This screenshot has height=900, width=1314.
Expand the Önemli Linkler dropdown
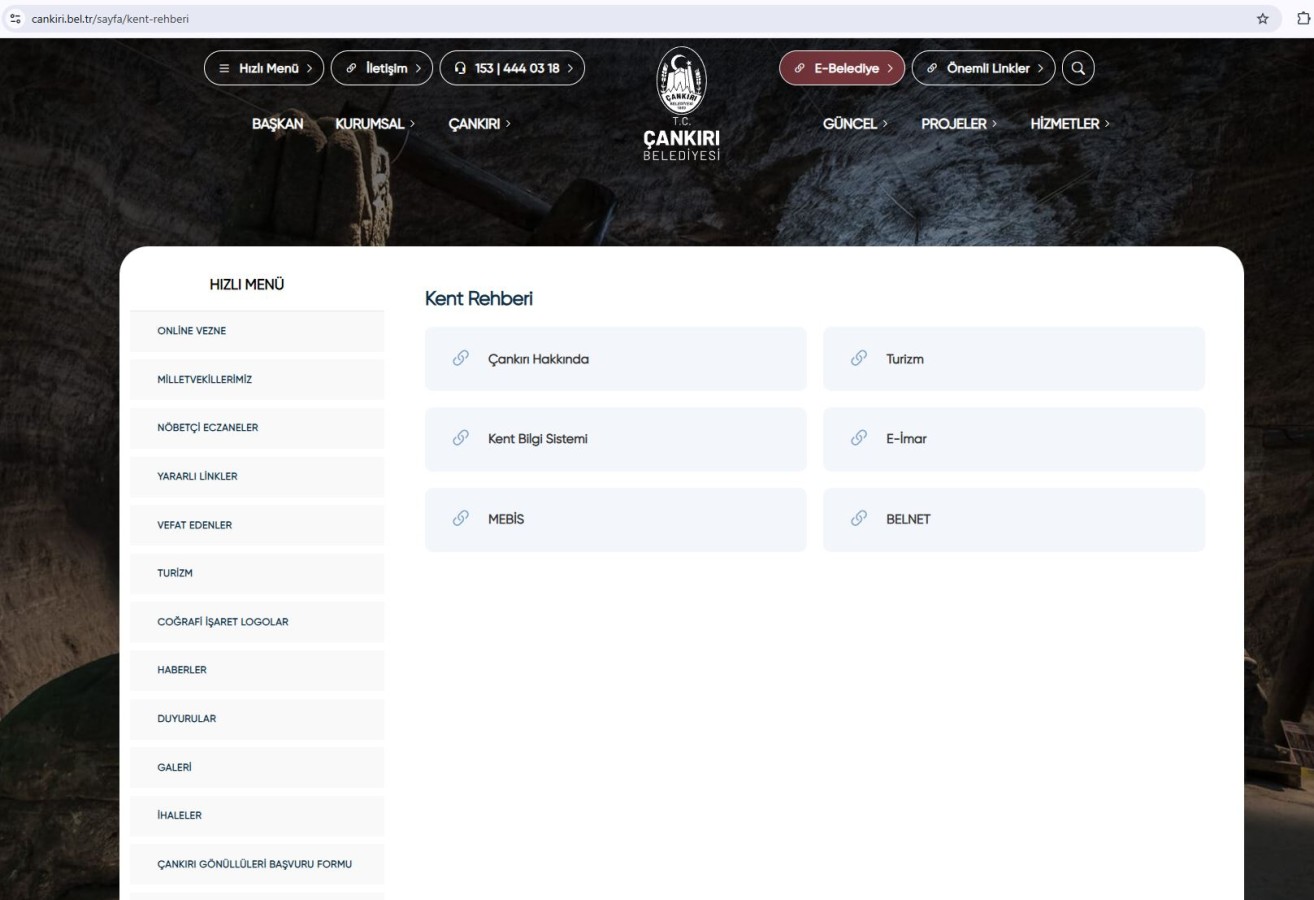pyautogui.click(x=983, y=68)
